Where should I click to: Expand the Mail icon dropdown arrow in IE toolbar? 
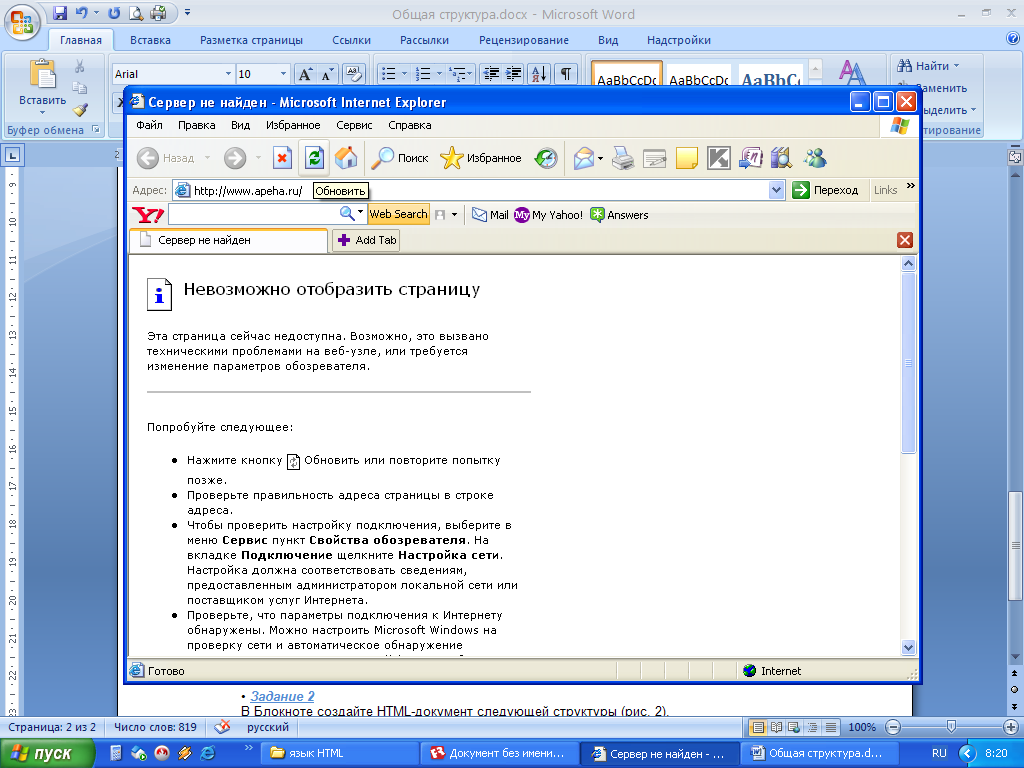600,158
